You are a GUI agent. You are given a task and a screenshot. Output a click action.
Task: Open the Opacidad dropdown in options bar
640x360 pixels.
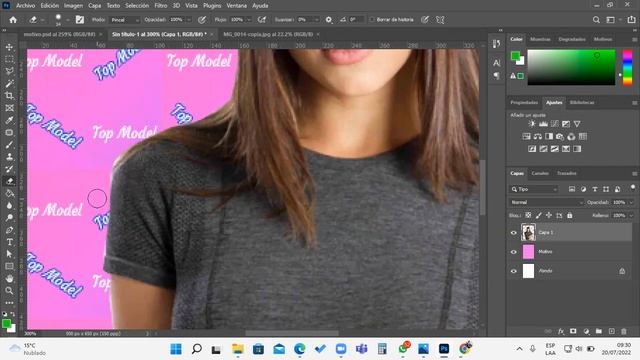coord(189,20)
